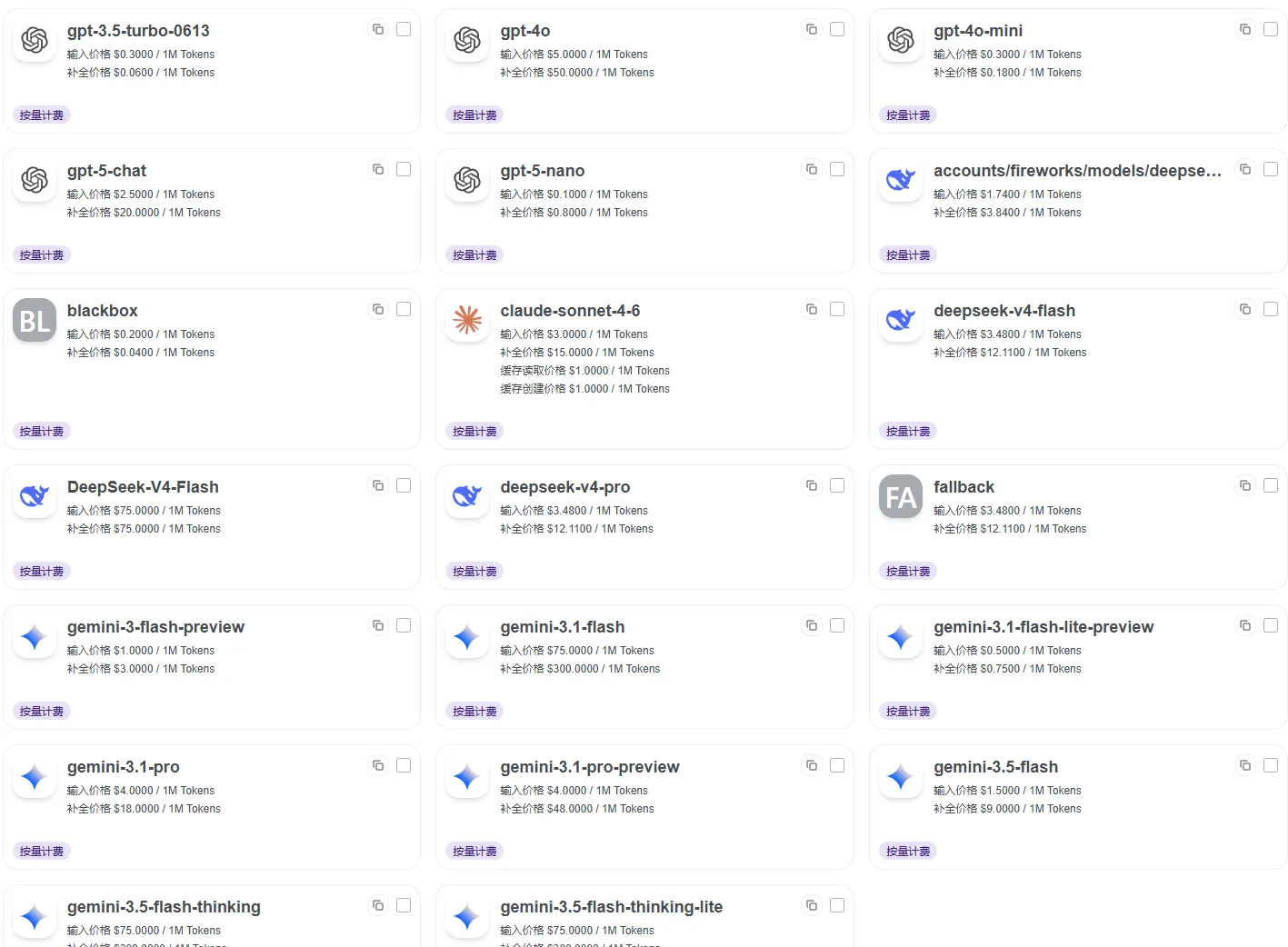Image resolution: width=1288 pixels, height=947 pixels.
Task: Tick the gpt-4o model checkbox
Action: tap(837, 29)
